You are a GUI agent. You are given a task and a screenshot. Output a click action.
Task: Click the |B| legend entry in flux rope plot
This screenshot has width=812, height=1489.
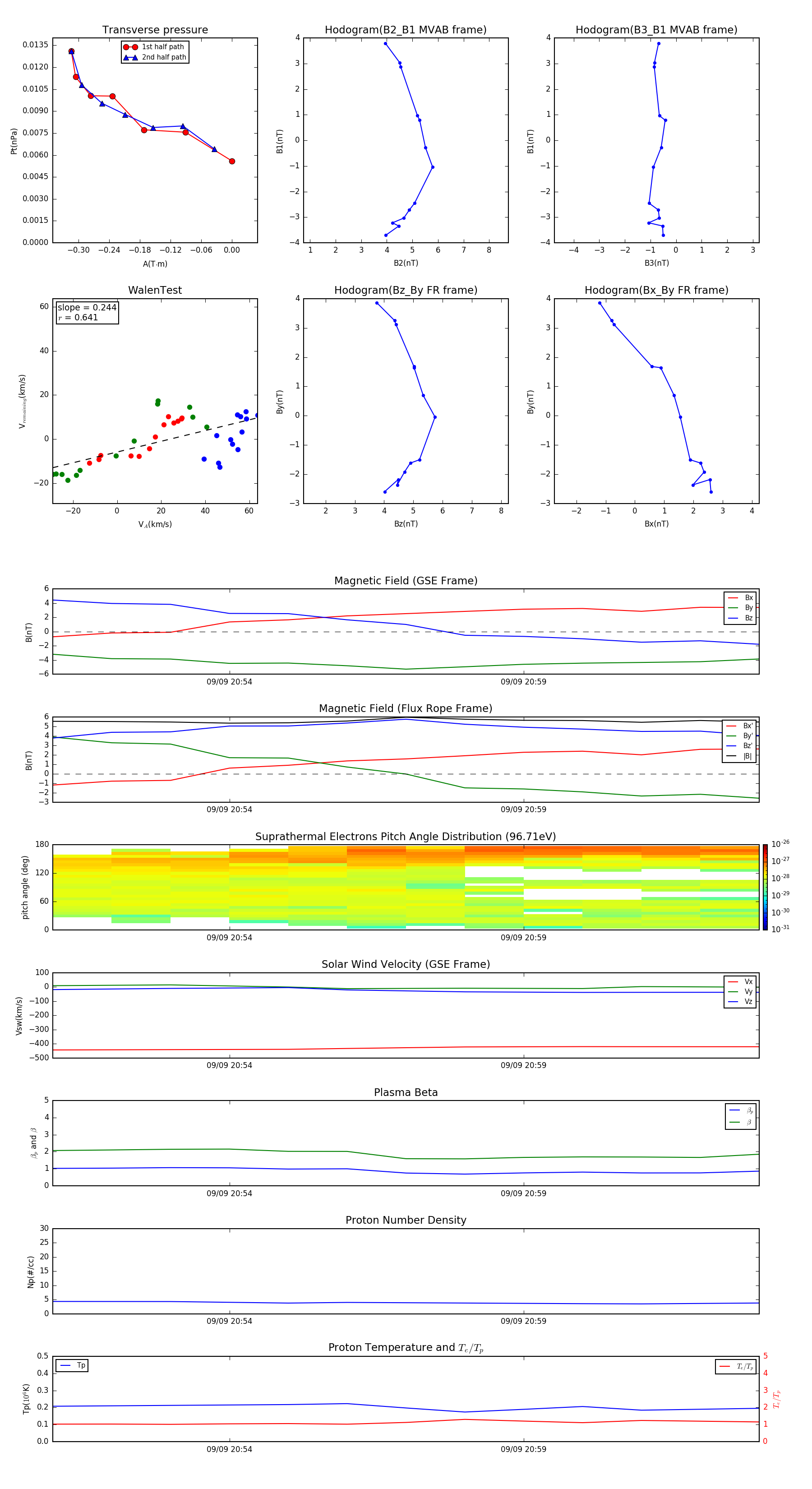pyautogui.click(x=739, y=756)
